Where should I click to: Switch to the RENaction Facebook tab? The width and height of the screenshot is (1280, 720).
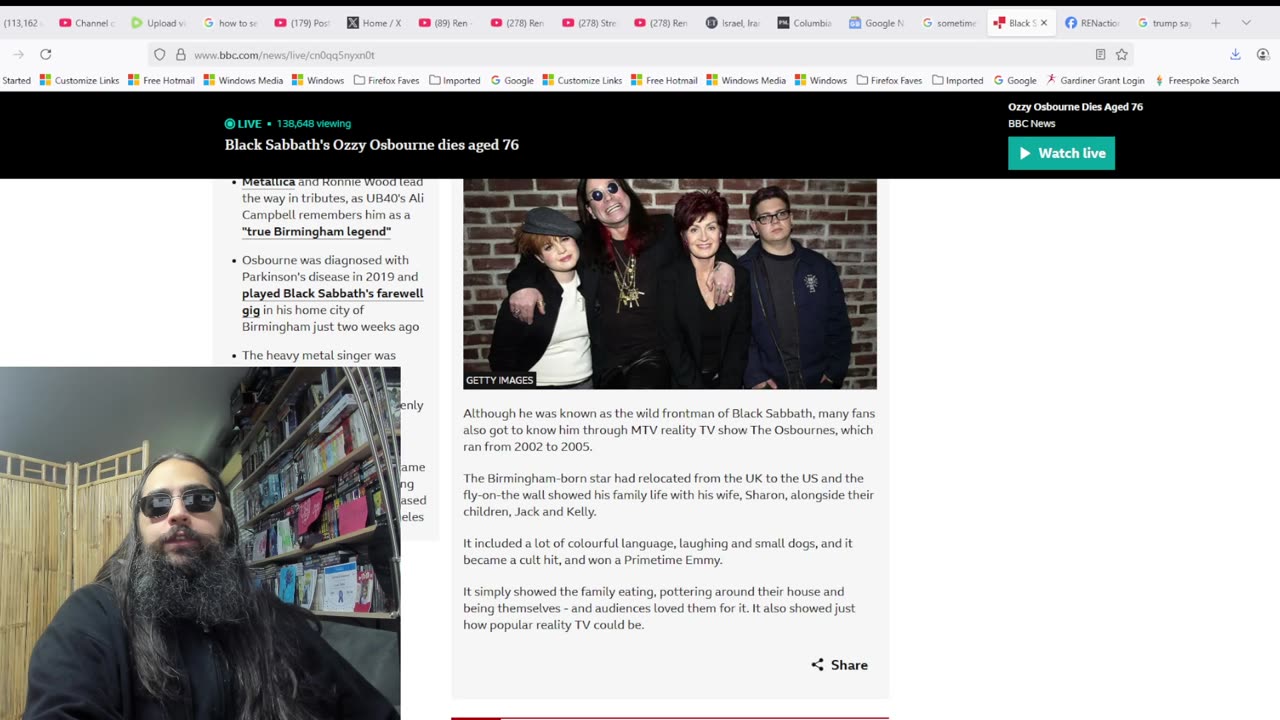[x=1093, y=23]
